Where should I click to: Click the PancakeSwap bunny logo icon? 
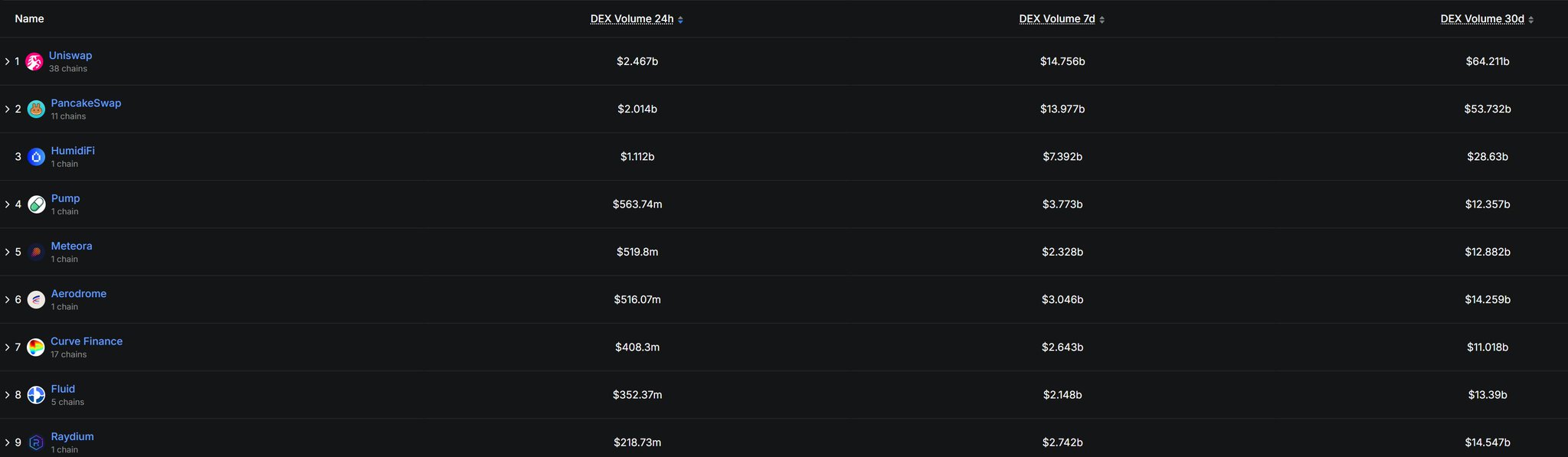(36, 109)
